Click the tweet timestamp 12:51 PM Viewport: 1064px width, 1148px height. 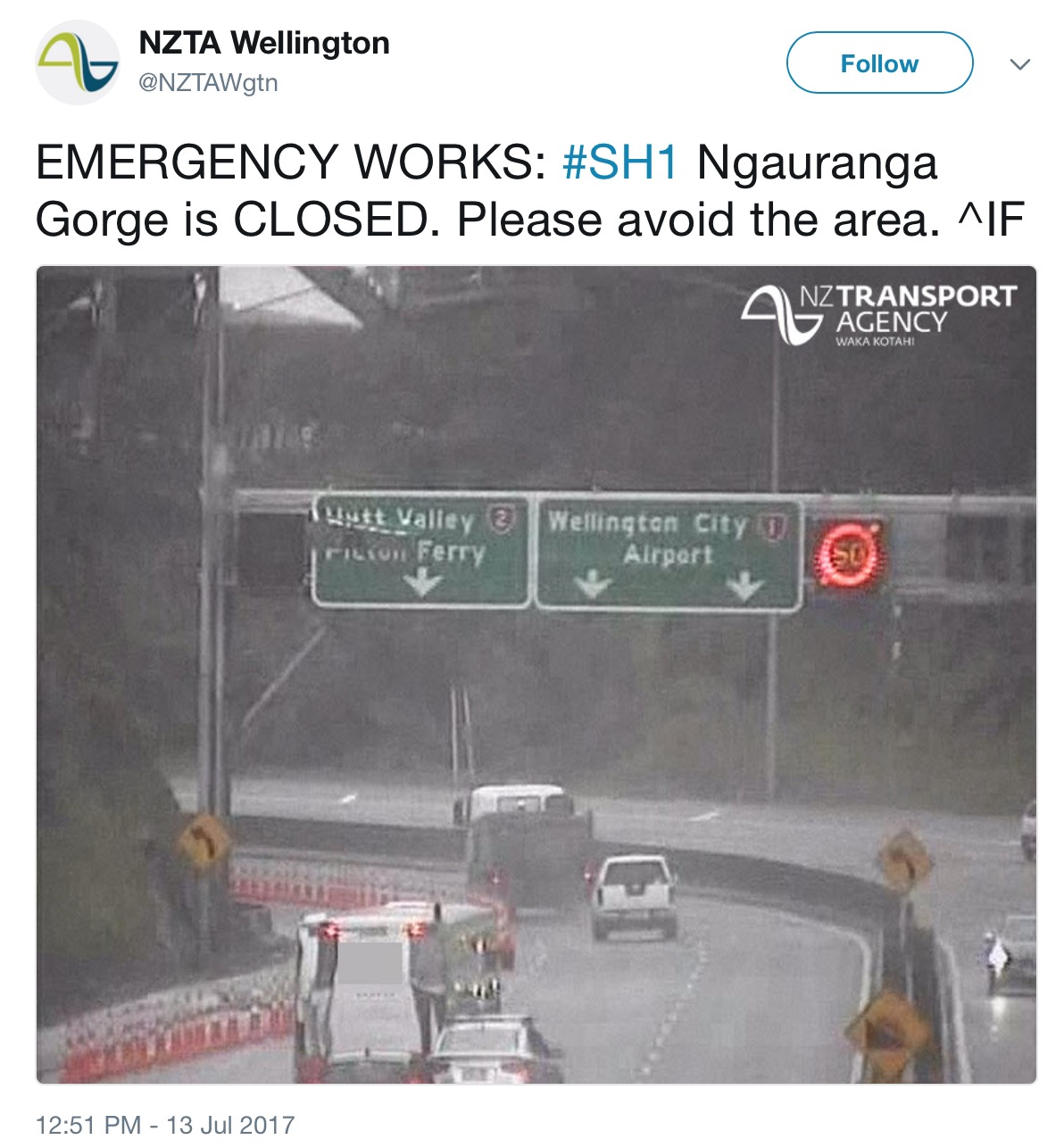click(x=87, y=1125)
